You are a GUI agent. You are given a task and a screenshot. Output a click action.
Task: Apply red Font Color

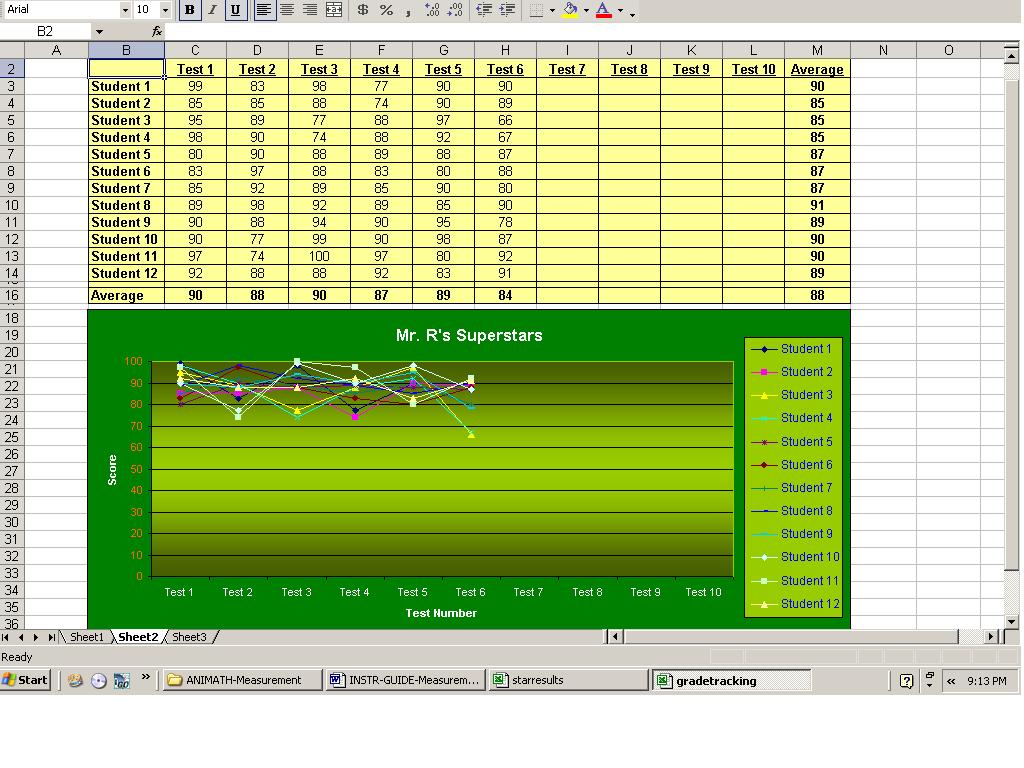coord(604,10)
